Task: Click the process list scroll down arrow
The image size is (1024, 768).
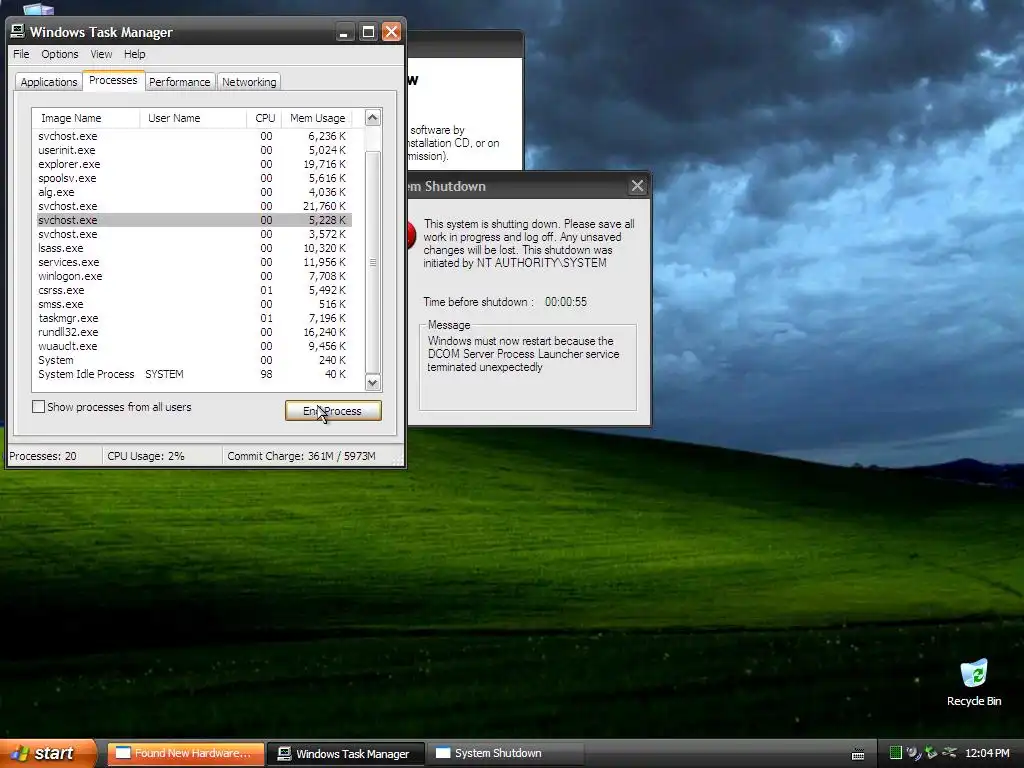Action: (x=373, y=383)
